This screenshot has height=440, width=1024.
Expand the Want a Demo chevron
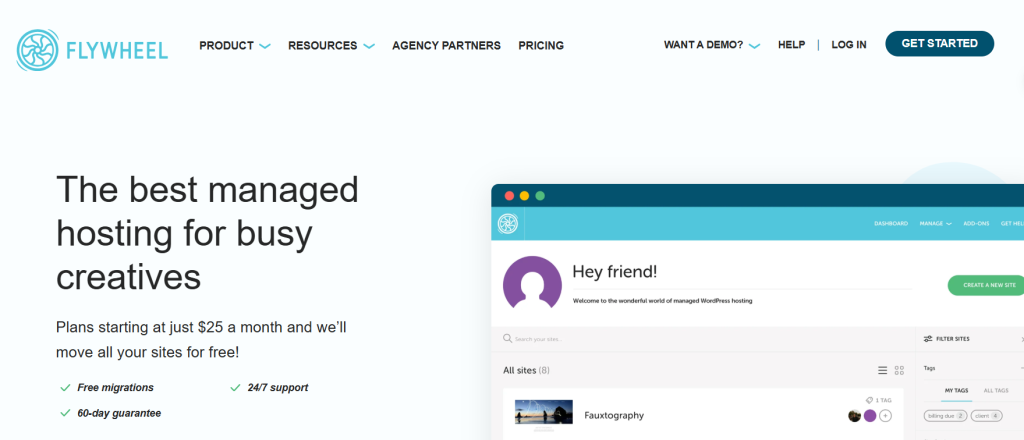point(754,46)
